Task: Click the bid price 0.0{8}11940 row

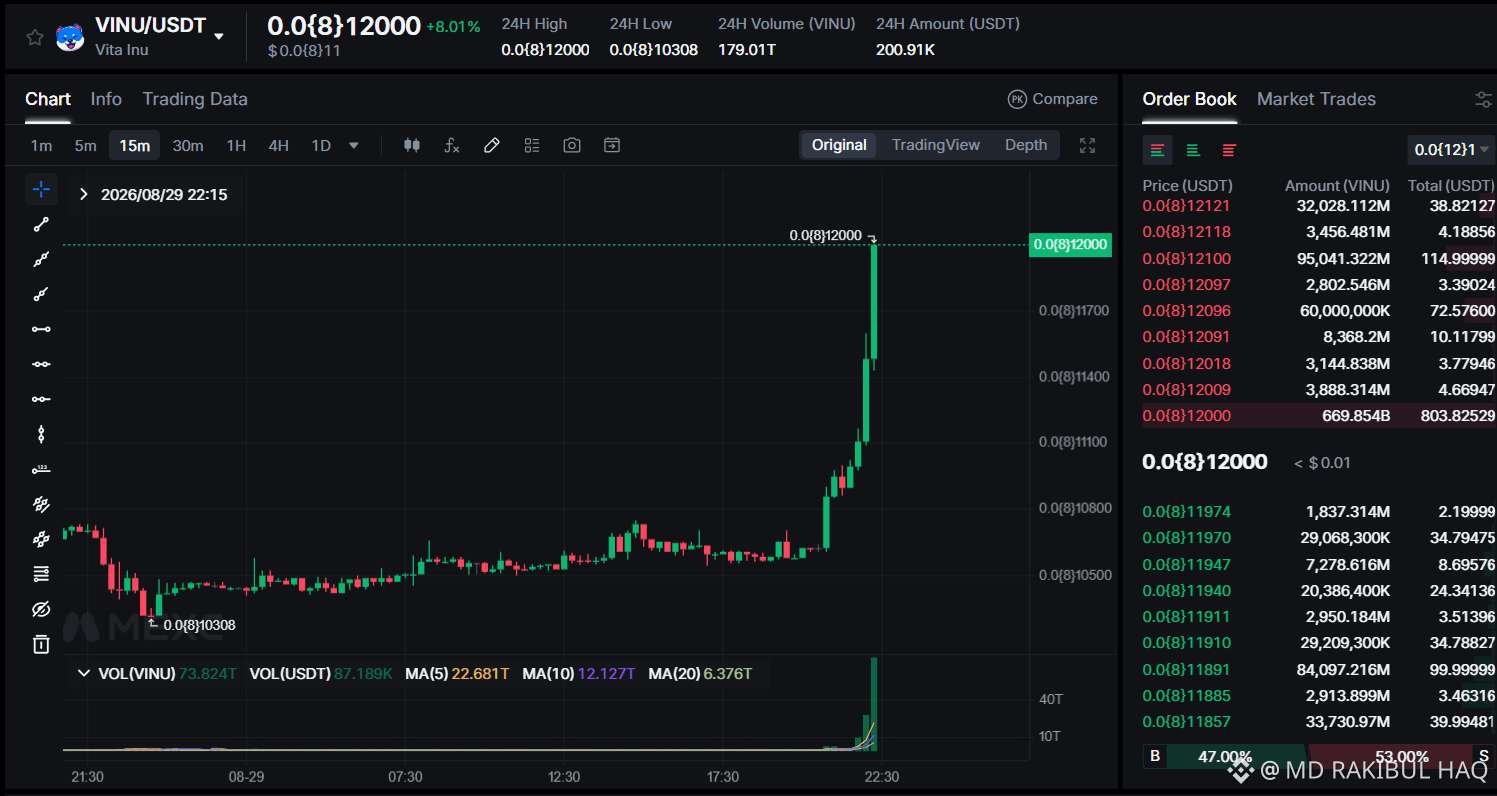Action: [x=1319, y=591]
